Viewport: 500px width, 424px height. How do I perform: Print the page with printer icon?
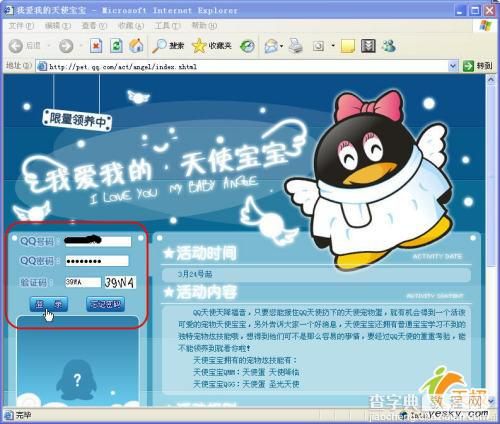click(295, 46)
